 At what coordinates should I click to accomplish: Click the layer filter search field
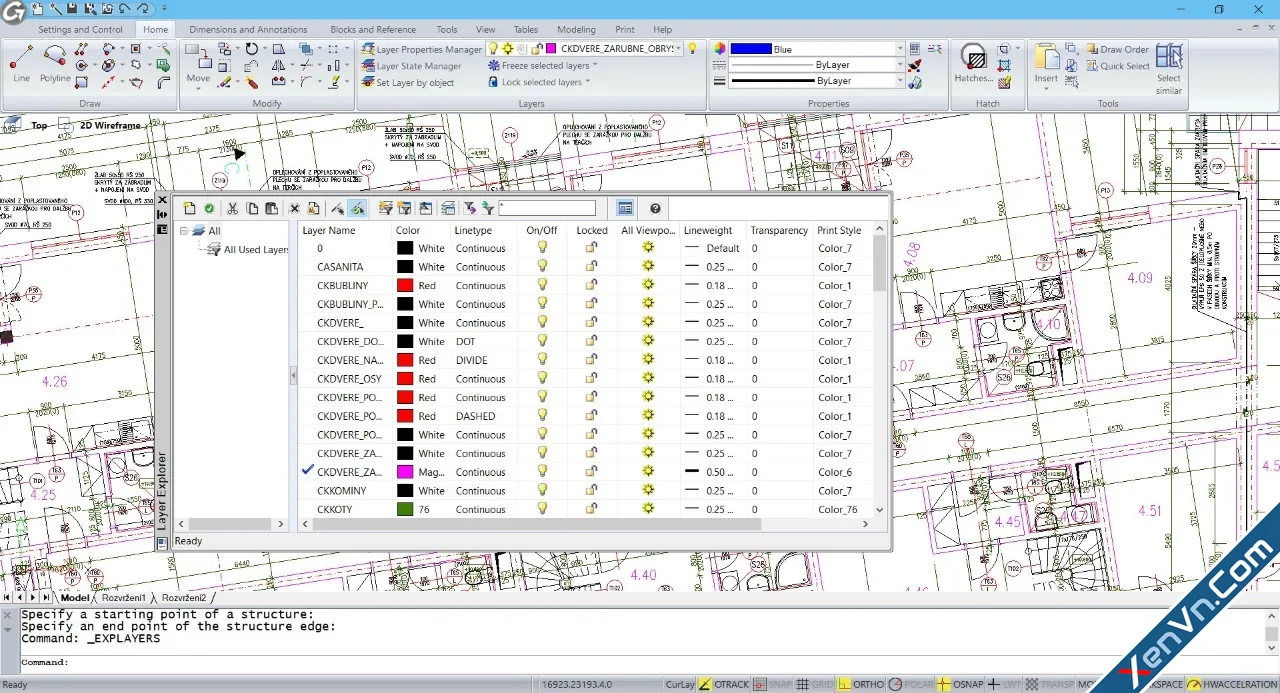[547, 208]
